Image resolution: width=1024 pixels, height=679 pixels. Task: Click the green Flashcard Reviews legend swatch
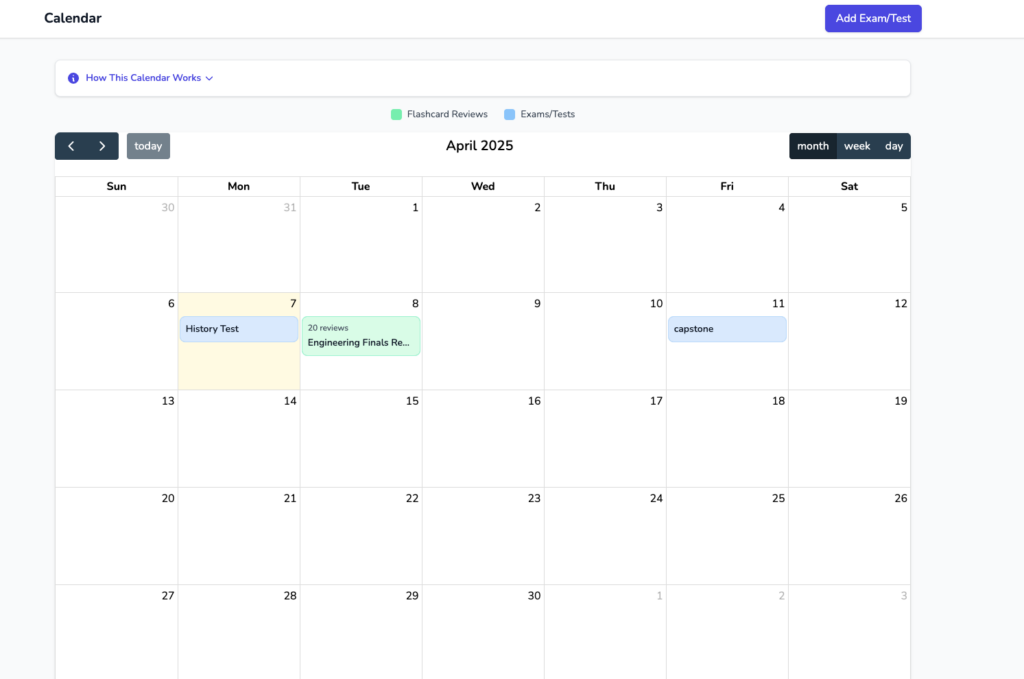pos(396,114)
